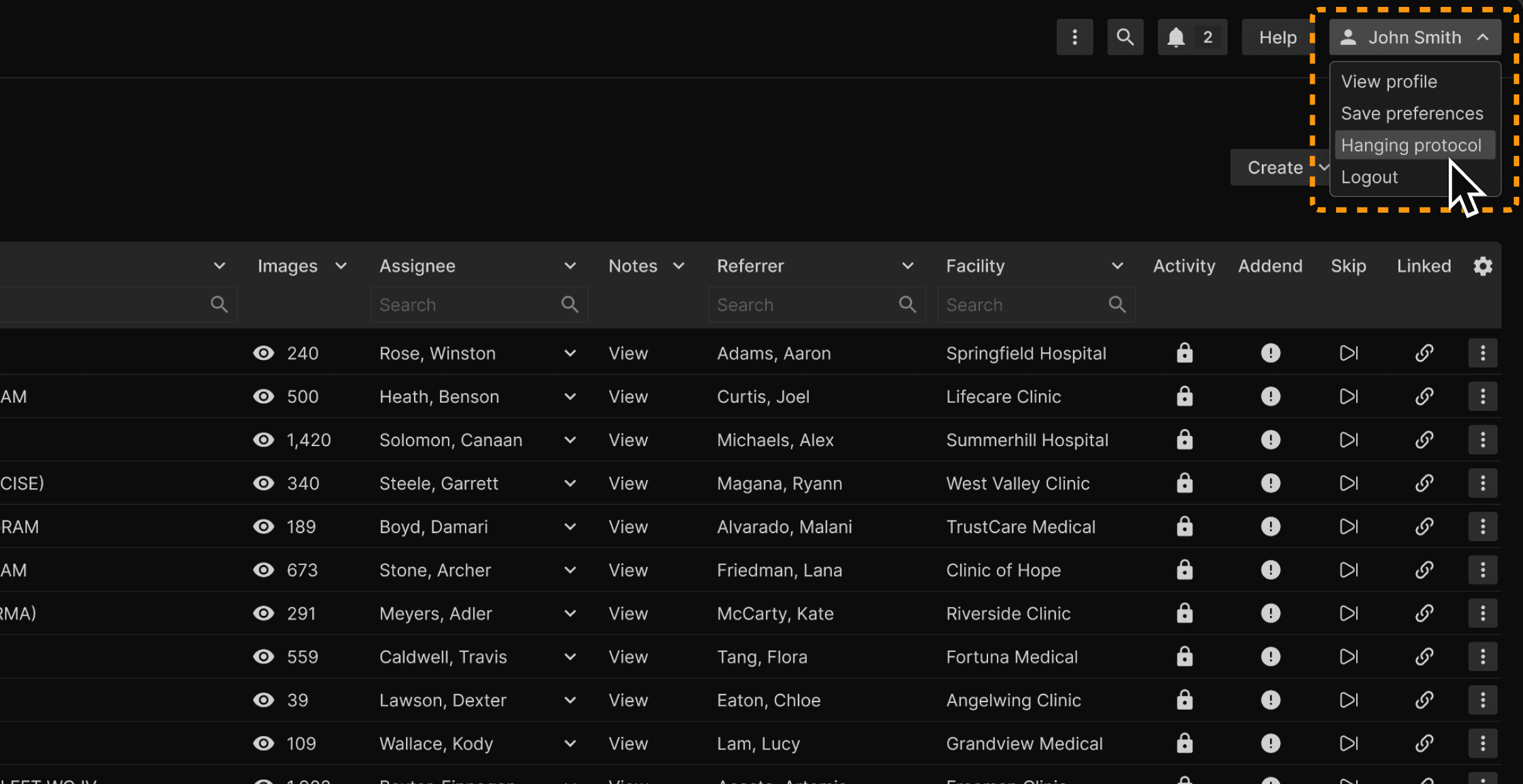Open row options for TrustCare Medical row

click(x=1482, y=527)
